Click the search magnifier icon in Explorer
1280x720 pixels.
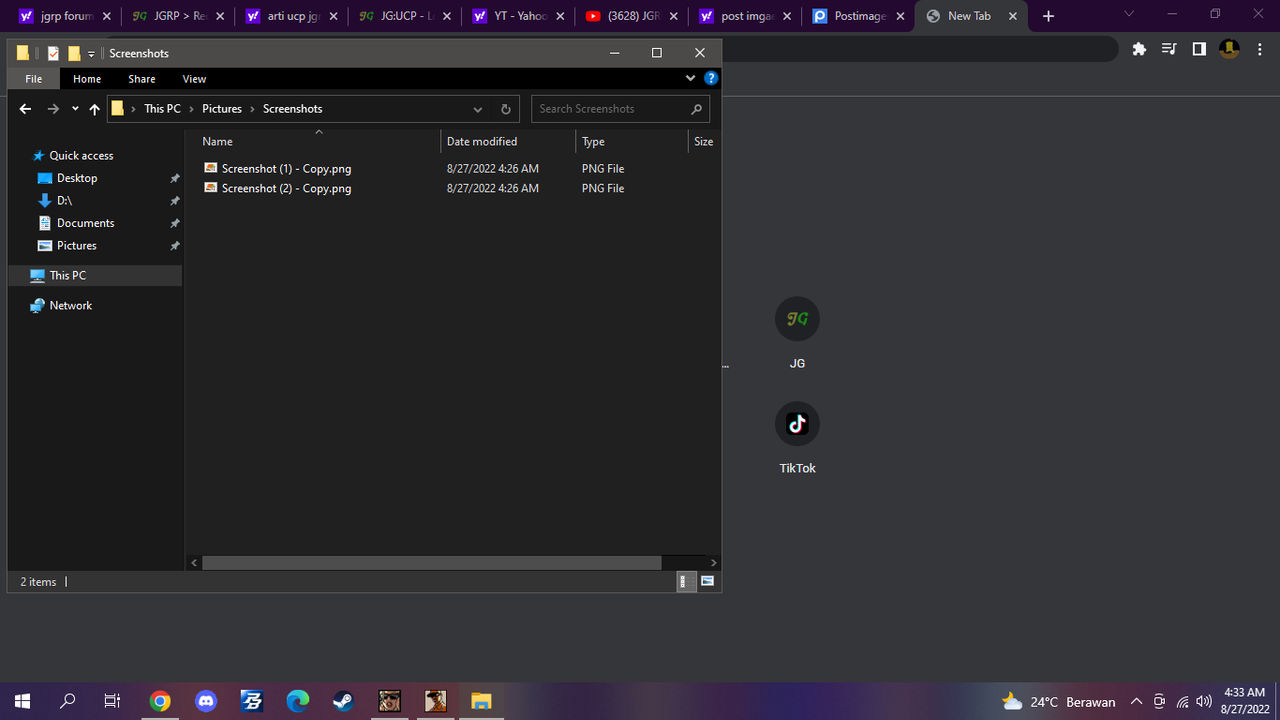pos(696,109)
